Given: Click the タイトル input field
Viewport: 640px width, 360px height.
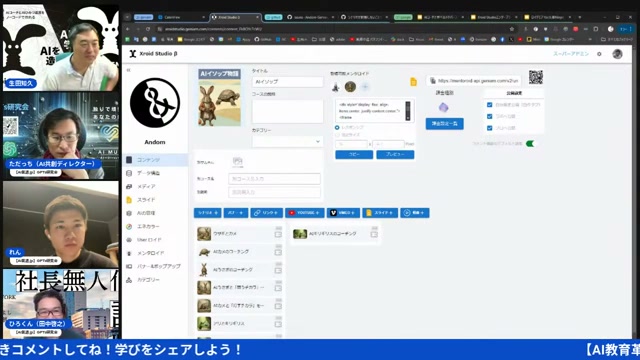Looking at the screenshot, I should pos(287,82).
